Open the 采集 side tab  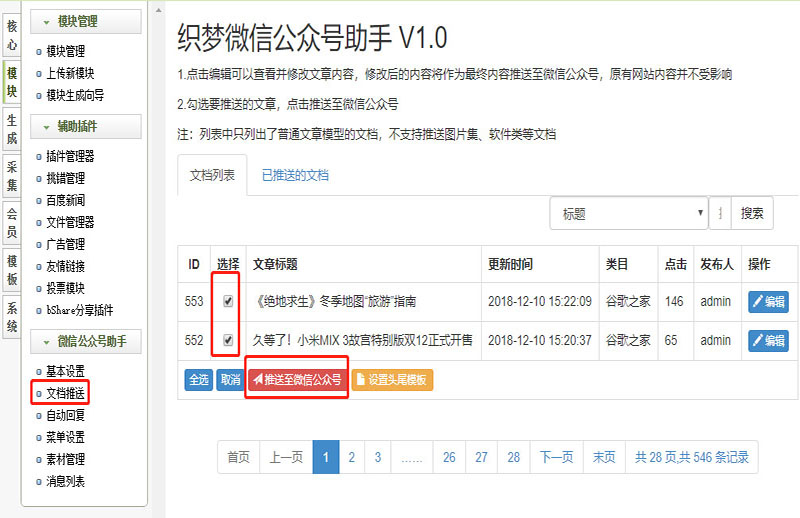click(x=12, y=176)
